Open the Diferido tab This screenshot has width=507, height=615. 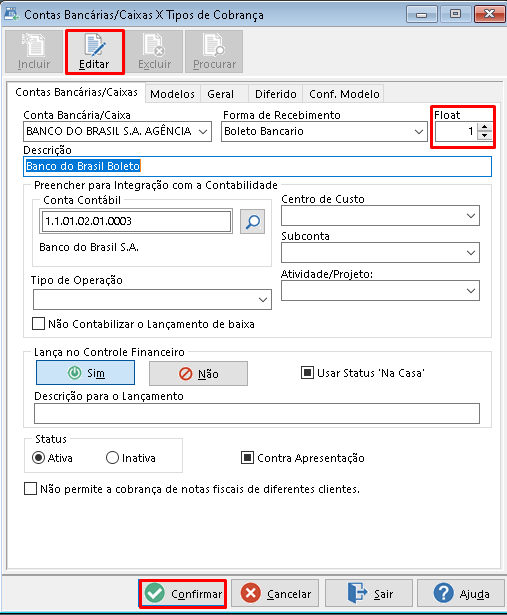276,94
